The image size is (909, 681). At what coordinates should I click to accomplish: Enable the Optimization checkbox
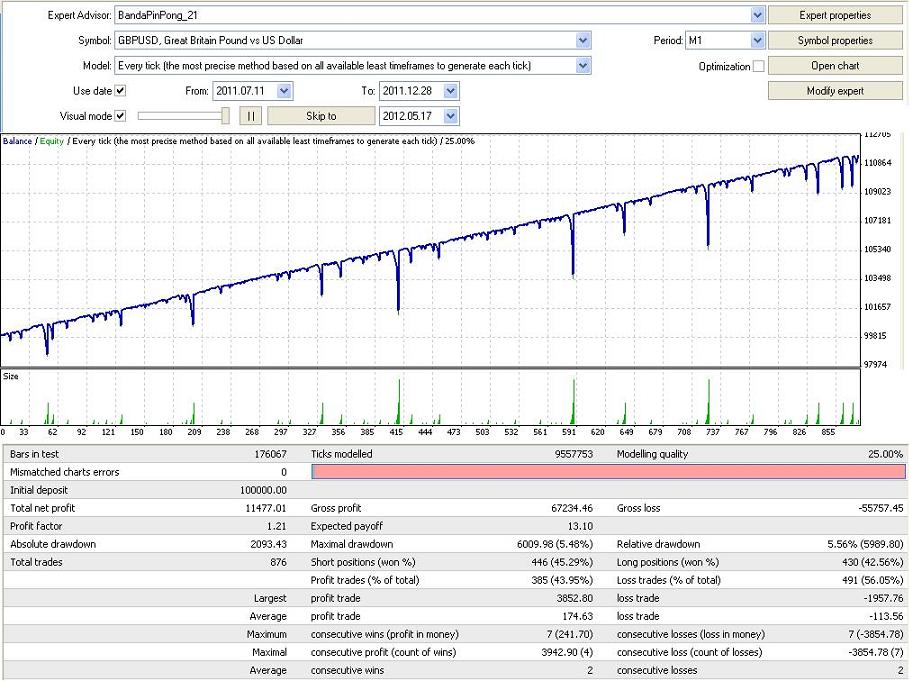[758, 66]
